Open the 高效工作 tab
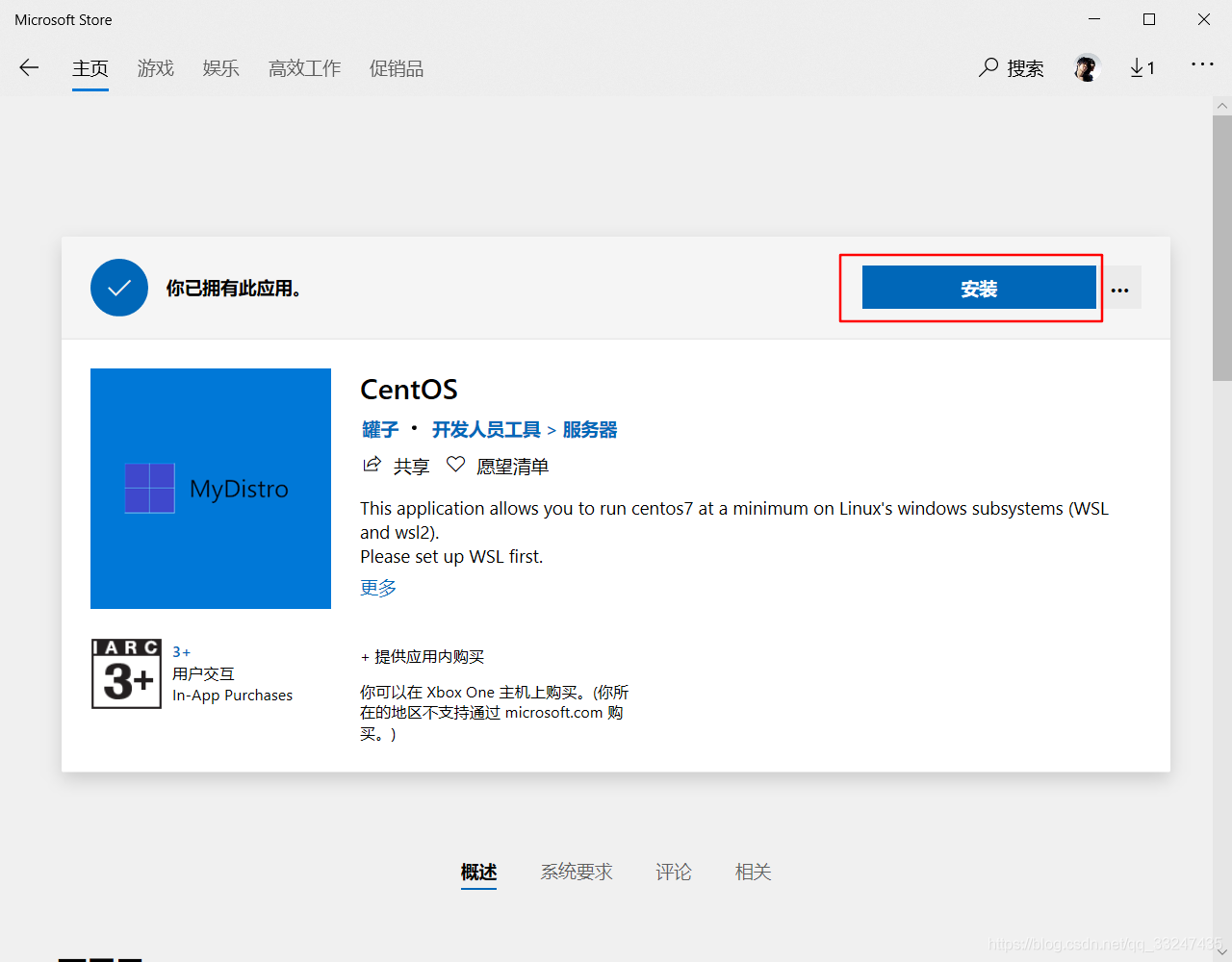 click(x=304, y=68)
